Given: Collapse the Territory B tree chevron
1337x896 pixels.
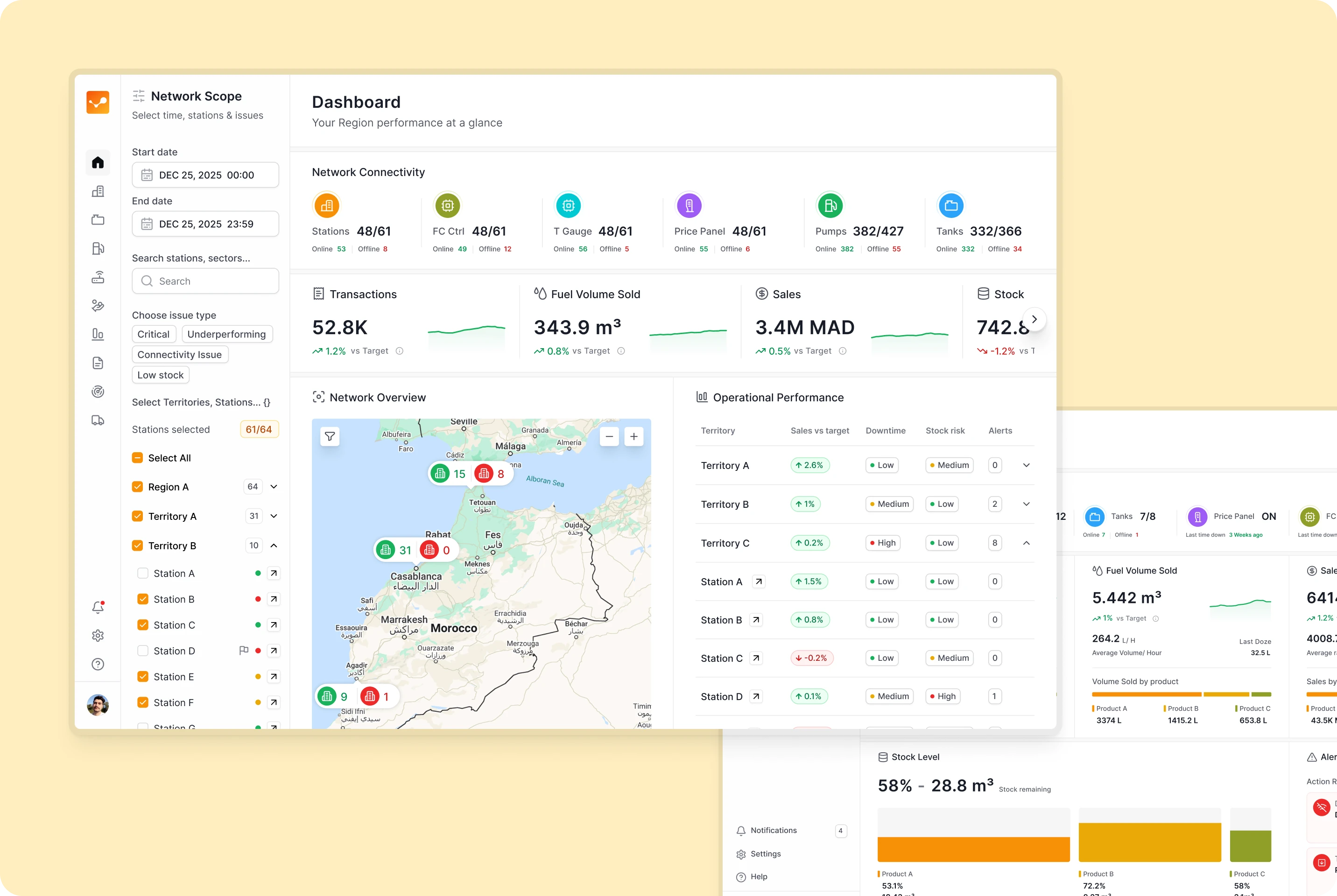Looking at the screenshot, I should [x=274, y=546].
